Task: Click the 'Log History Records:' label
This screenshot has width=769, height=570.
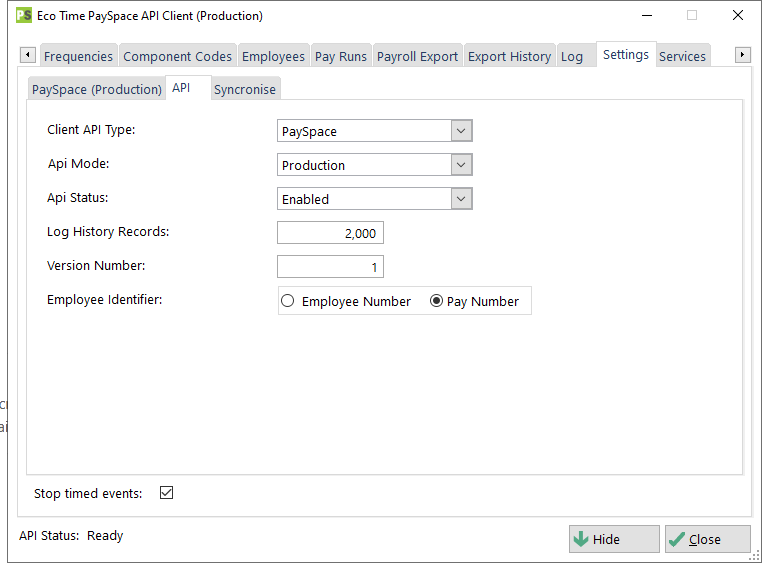Action: pyautogui.click(x=108, y=232)
